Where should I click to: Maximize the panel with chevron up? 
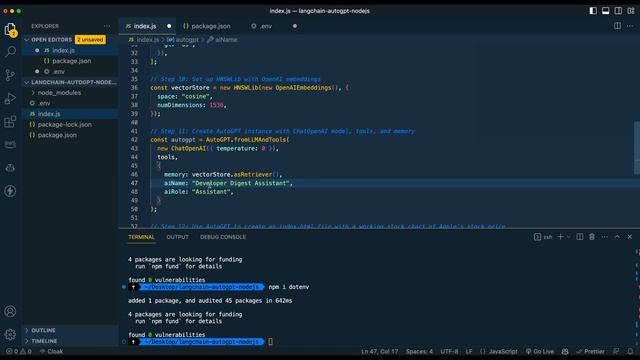[x=617, y=237]
